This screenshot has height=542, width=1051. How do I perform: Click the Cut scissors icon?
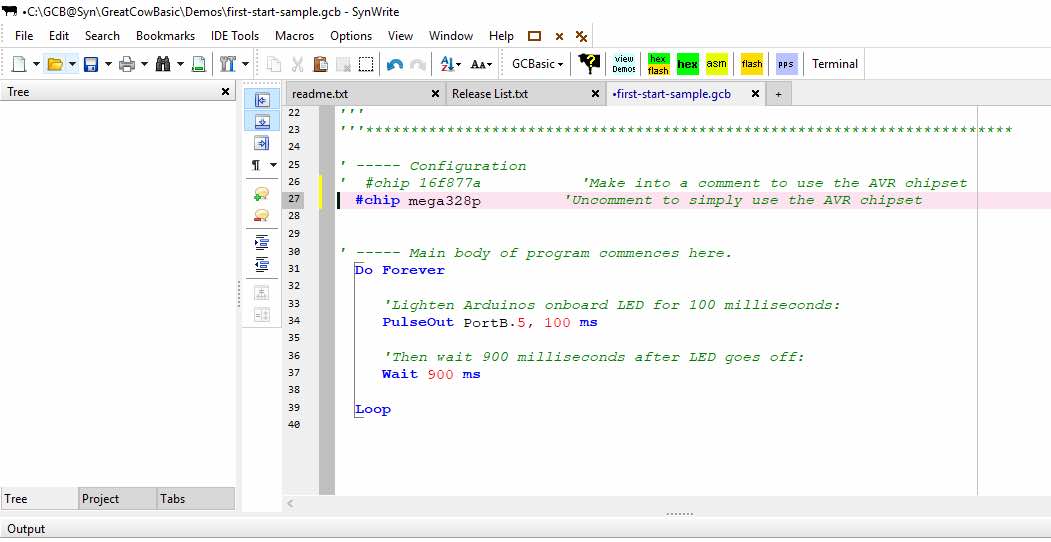coord(298,64)
